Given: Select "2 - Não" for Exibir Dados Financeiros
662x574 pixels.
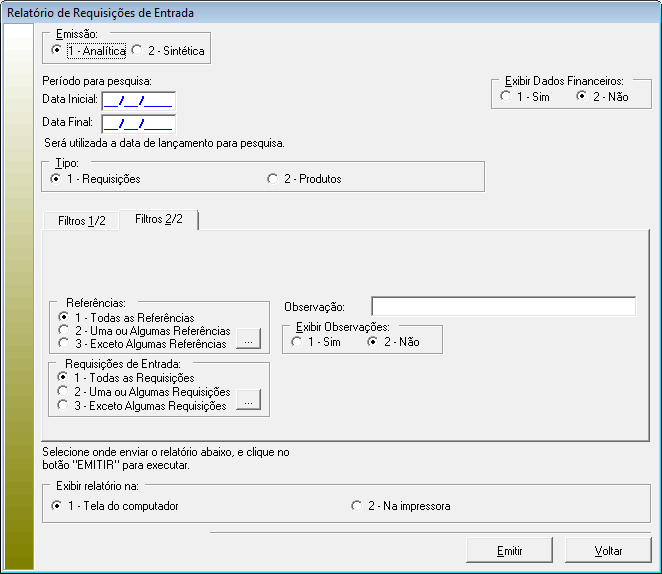Looking at the screenshot, I should (582, 97).
